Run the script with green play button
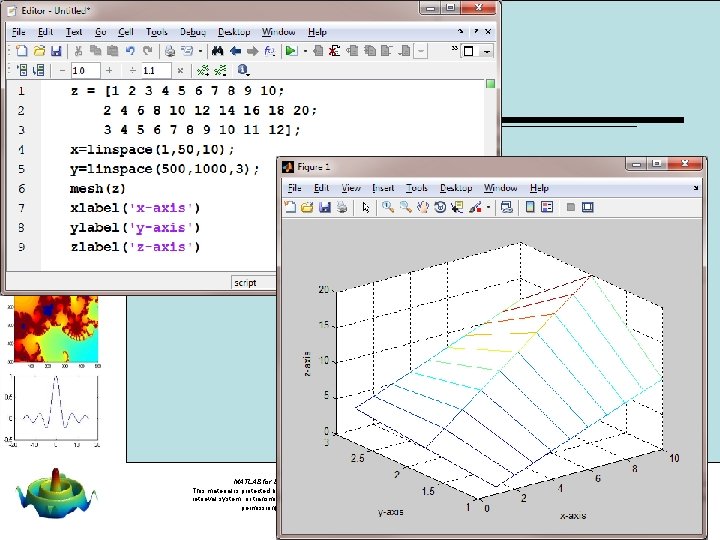The image size is (720, 540). 291,51
